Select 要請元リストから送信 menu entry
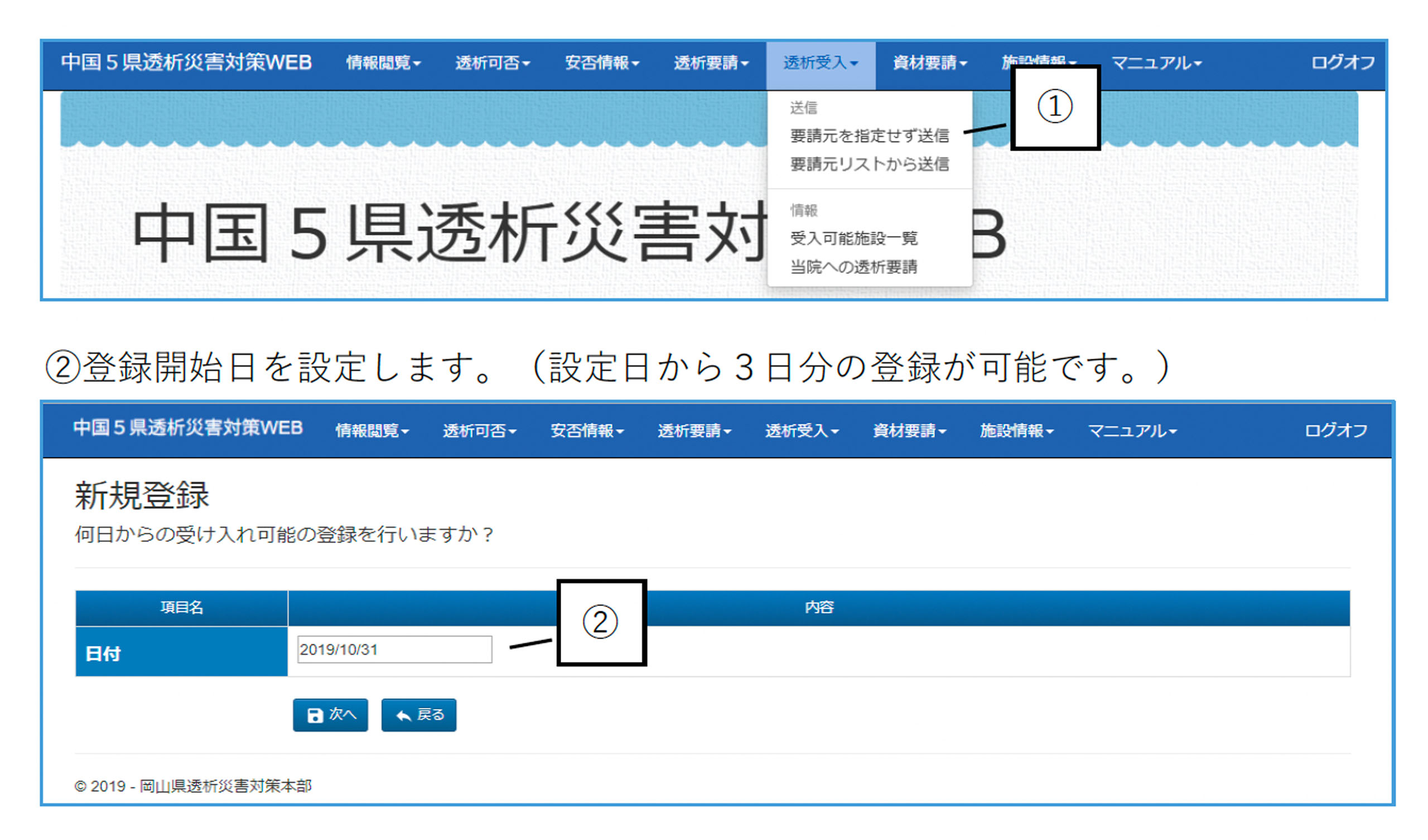The image size is (1428, 840). (869, 165)
